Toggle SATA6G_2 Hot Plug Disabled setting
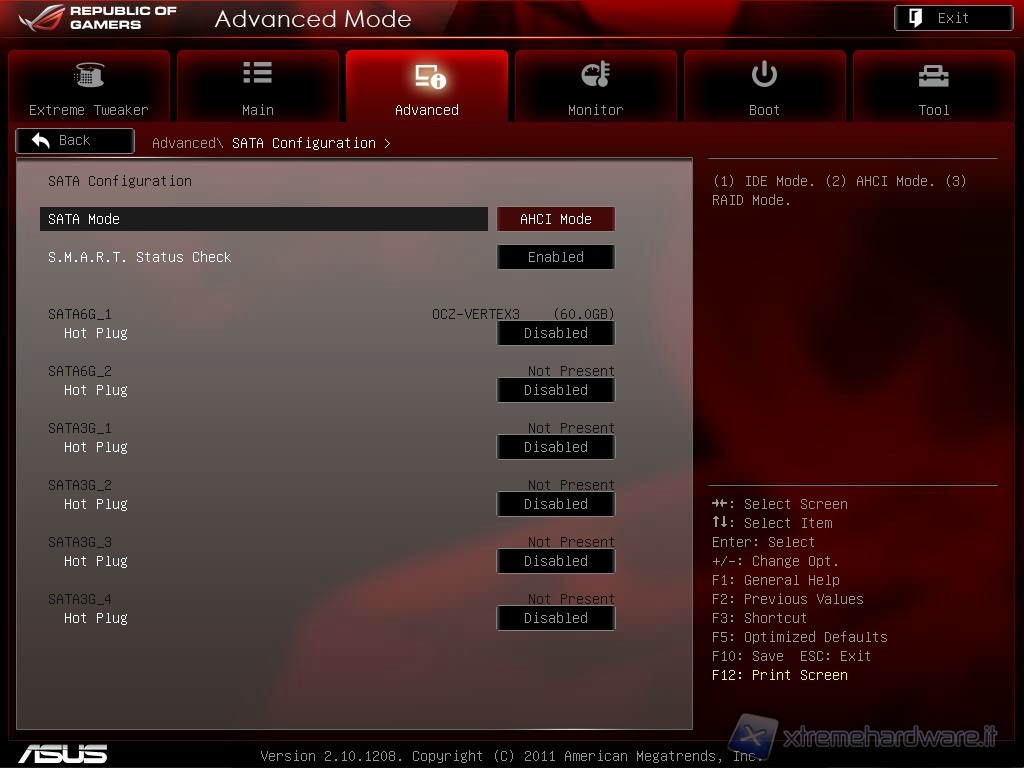The image size is (1024, 768). pos(556,391)
